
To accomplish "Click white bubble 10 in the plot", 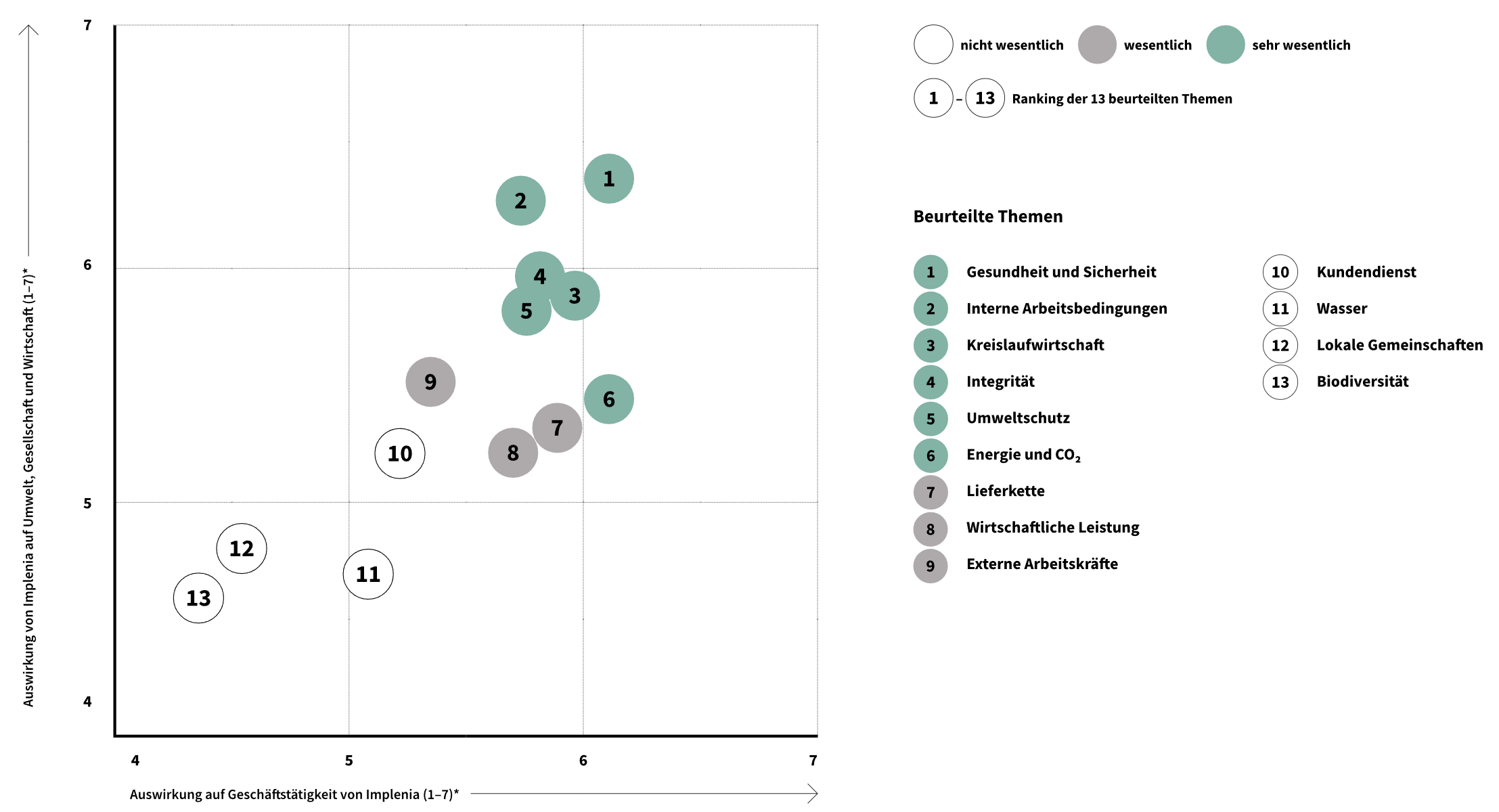I will [400, 453].
